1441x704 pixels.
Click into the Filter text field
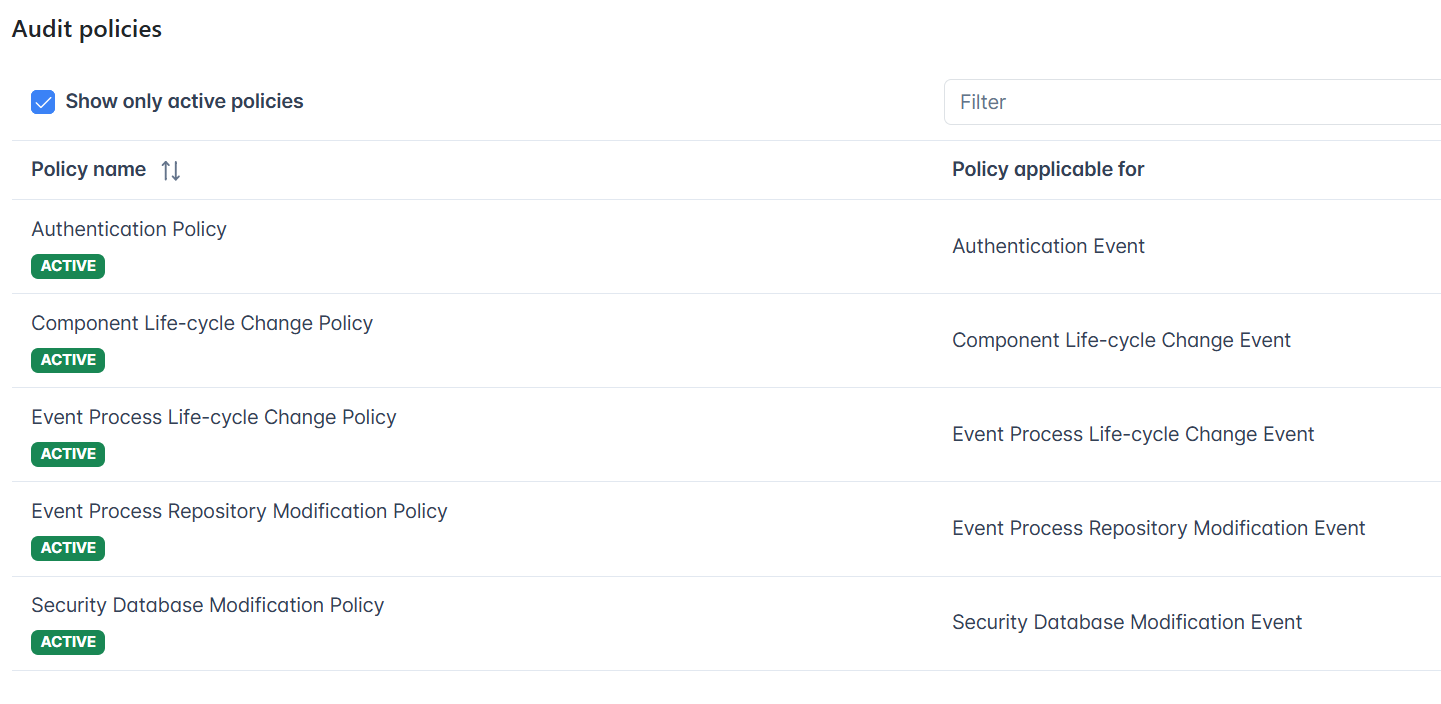click(x=1192, y=102)
